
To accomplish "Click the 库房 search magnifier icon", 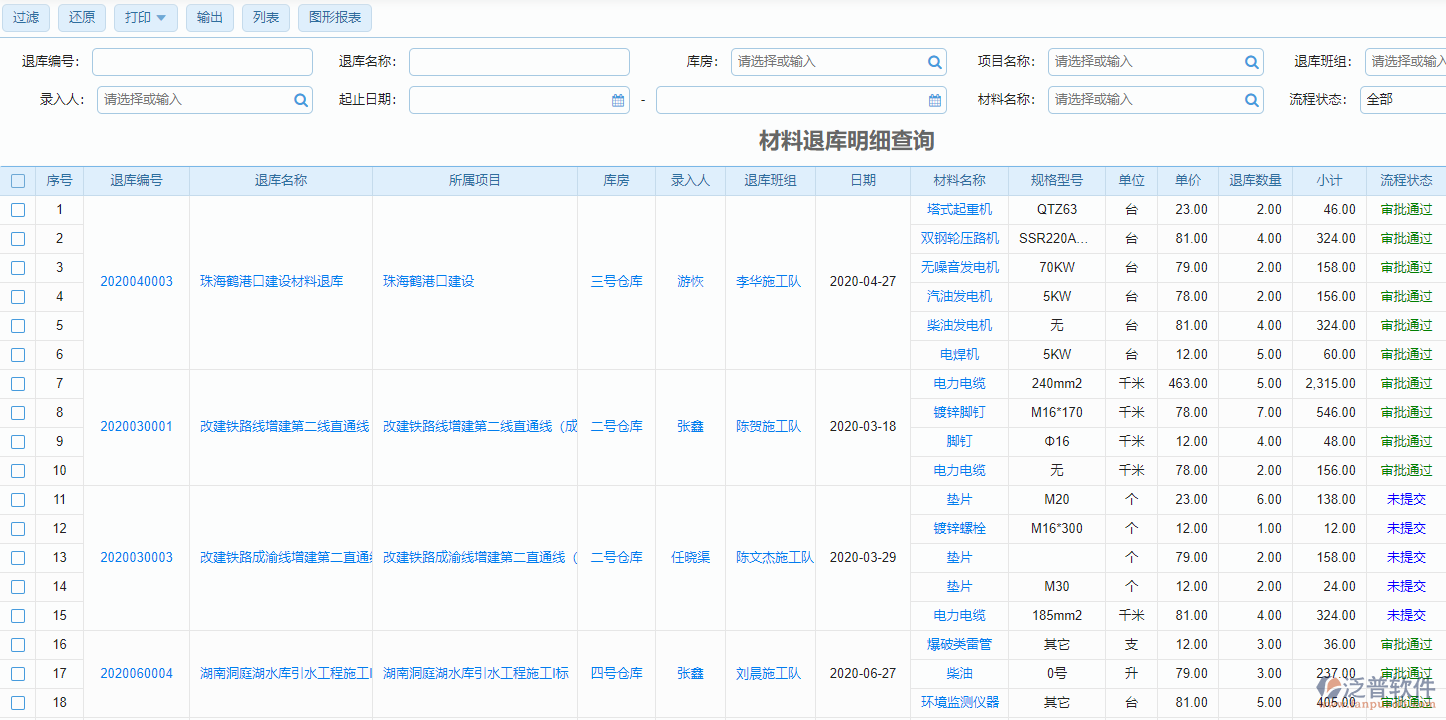I will pos(934,61).
